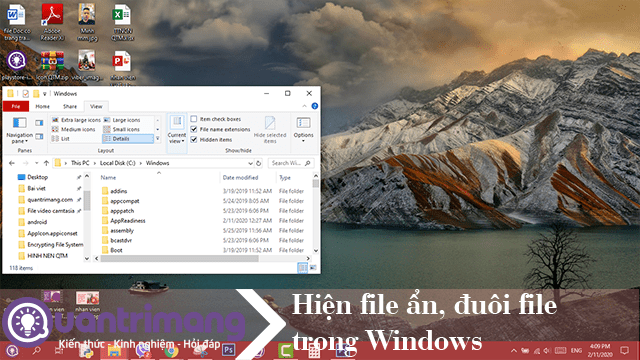The height and width of the screenshot is (360, 640).
Task: Open the Recent locations dropdown
Action: [36, 163]
